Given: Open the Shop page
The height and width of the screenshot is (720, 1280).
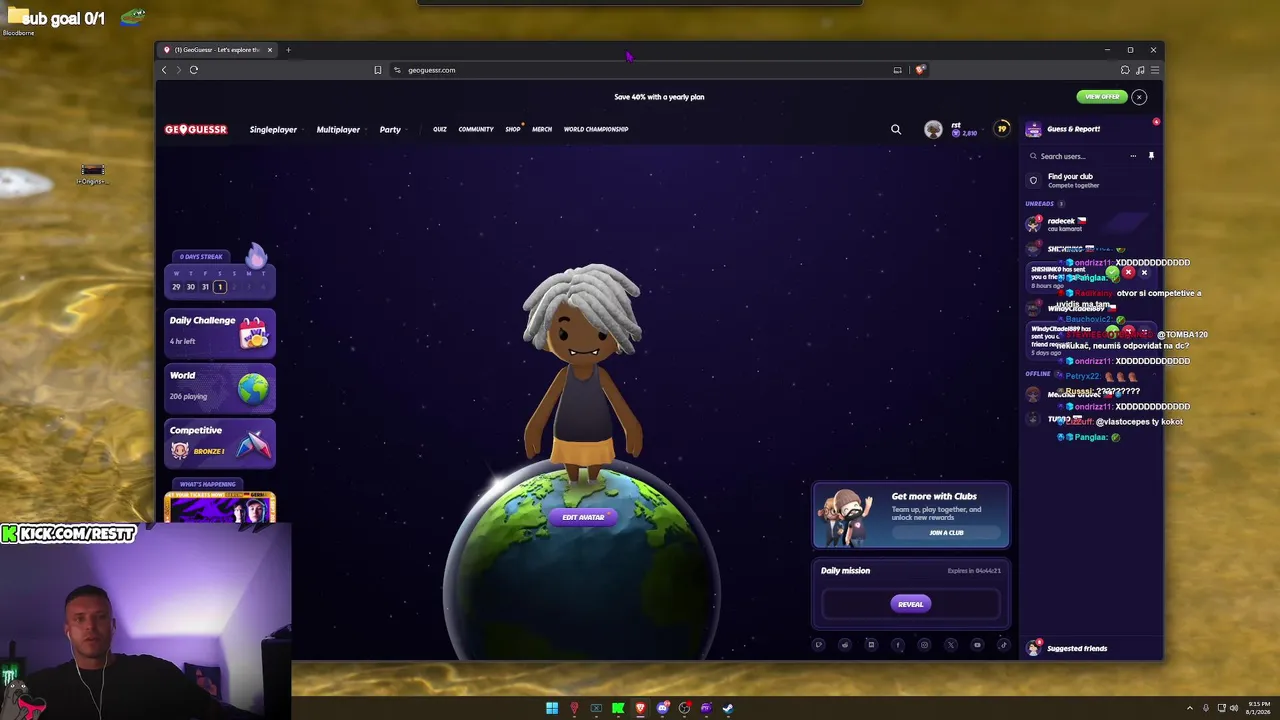Looking at the screenshot, I should 513,129.
